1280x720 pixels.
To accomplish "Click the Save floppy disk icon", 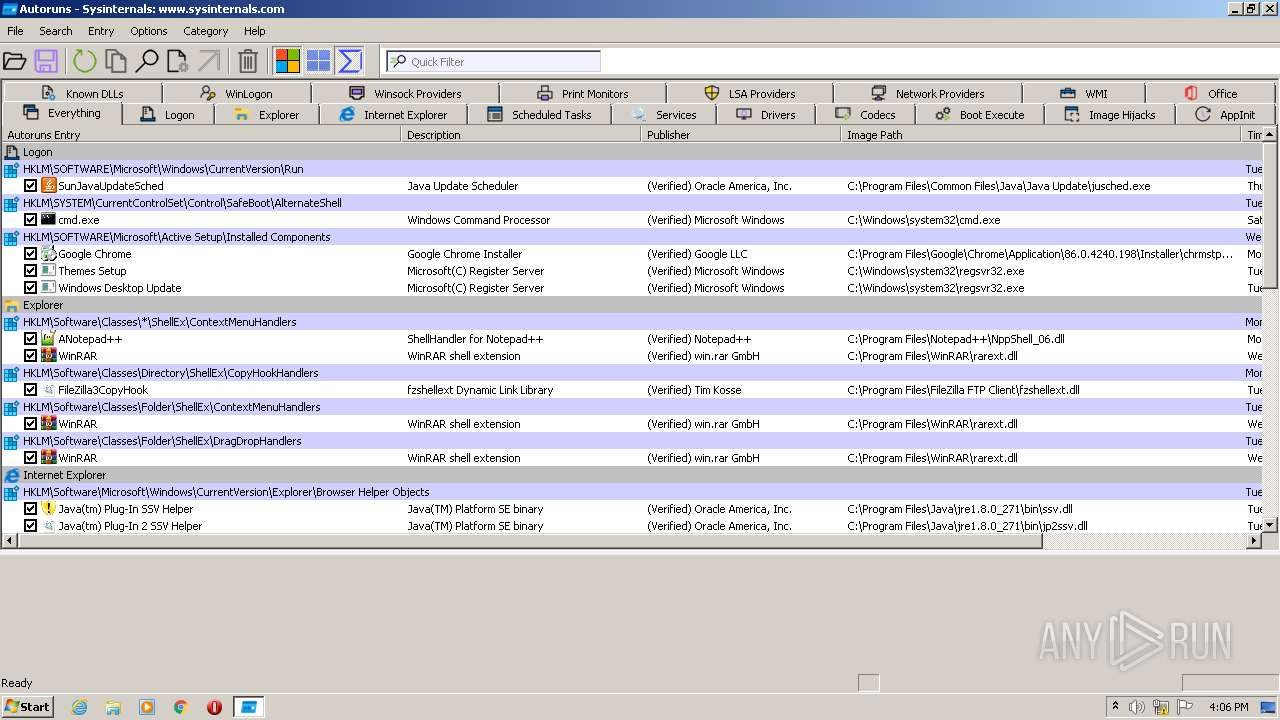I will point(46,62).
